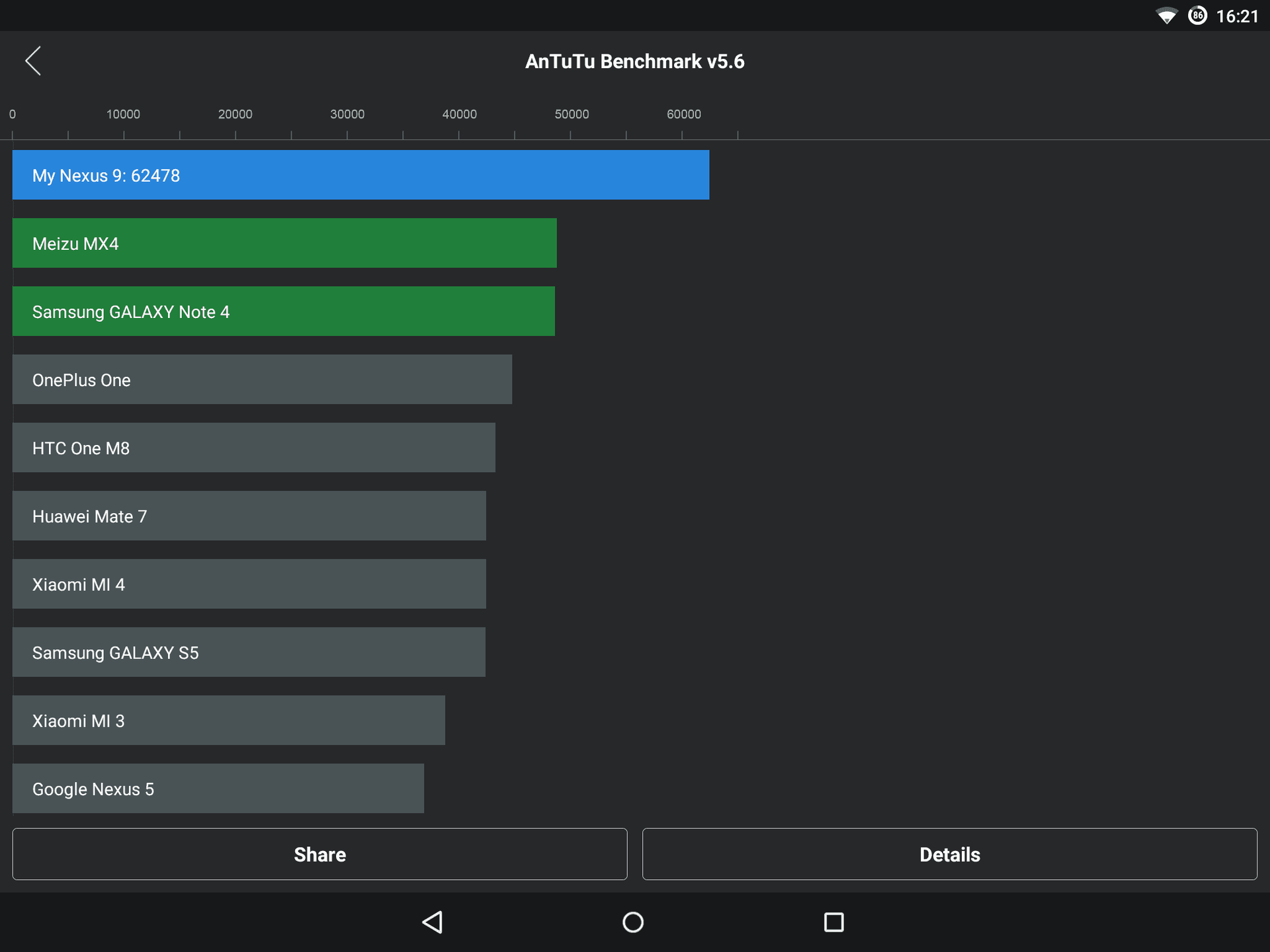Tap the clock showing 16:21

1237,16
